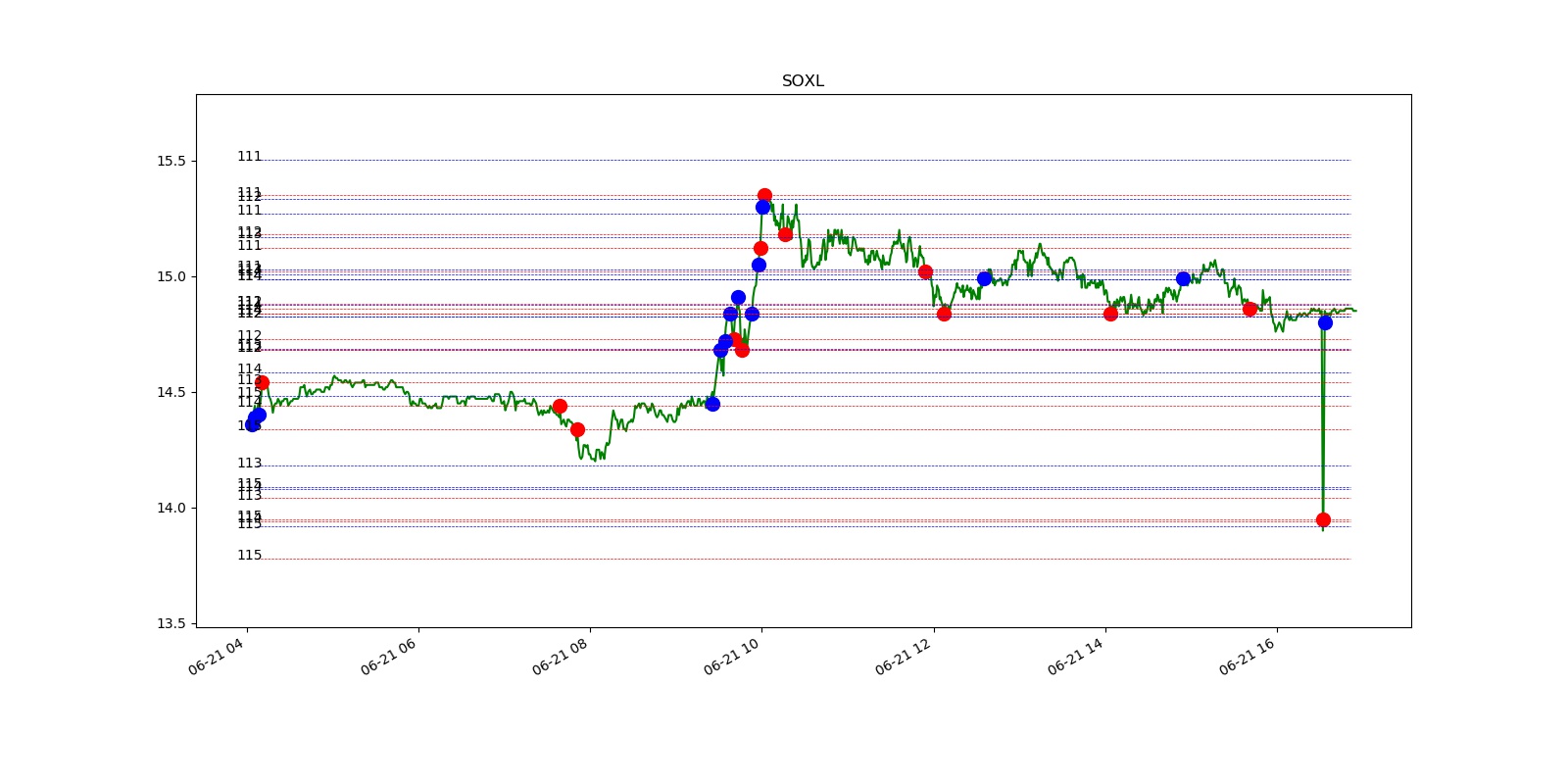Click the "06-21 16" x-axis label
Viewport: 1568px width, 784px height.
[1247, 656]
